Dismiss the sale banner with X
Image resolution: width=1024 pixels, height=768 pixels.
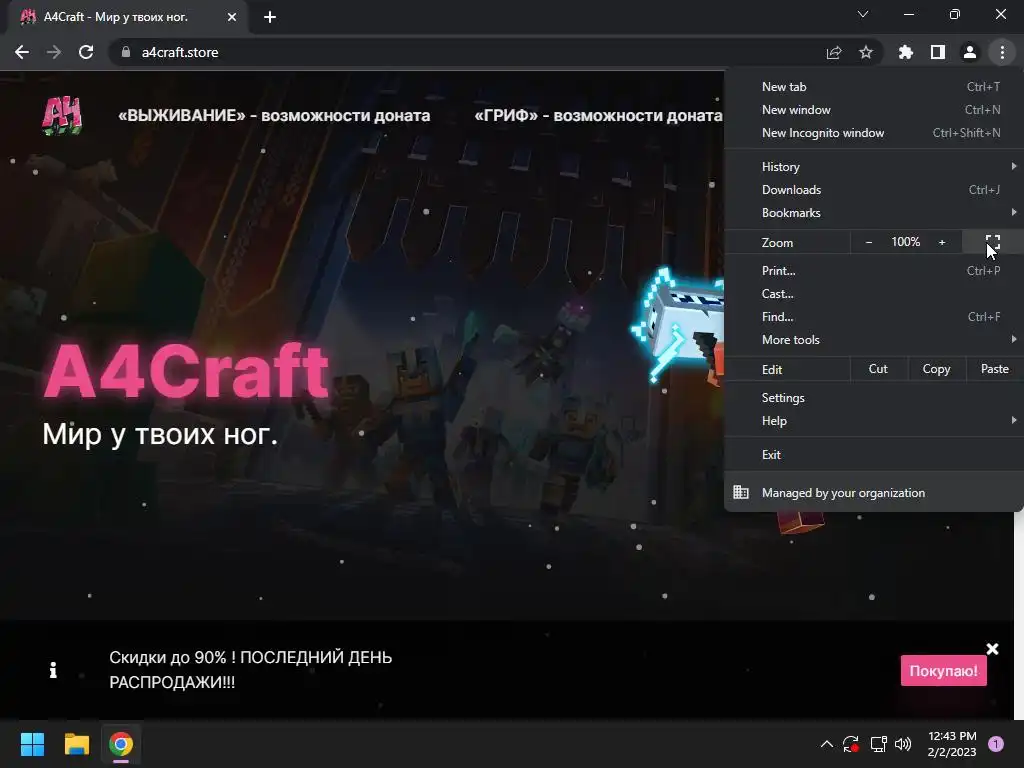pyautogui.click(x=992, y=648)
